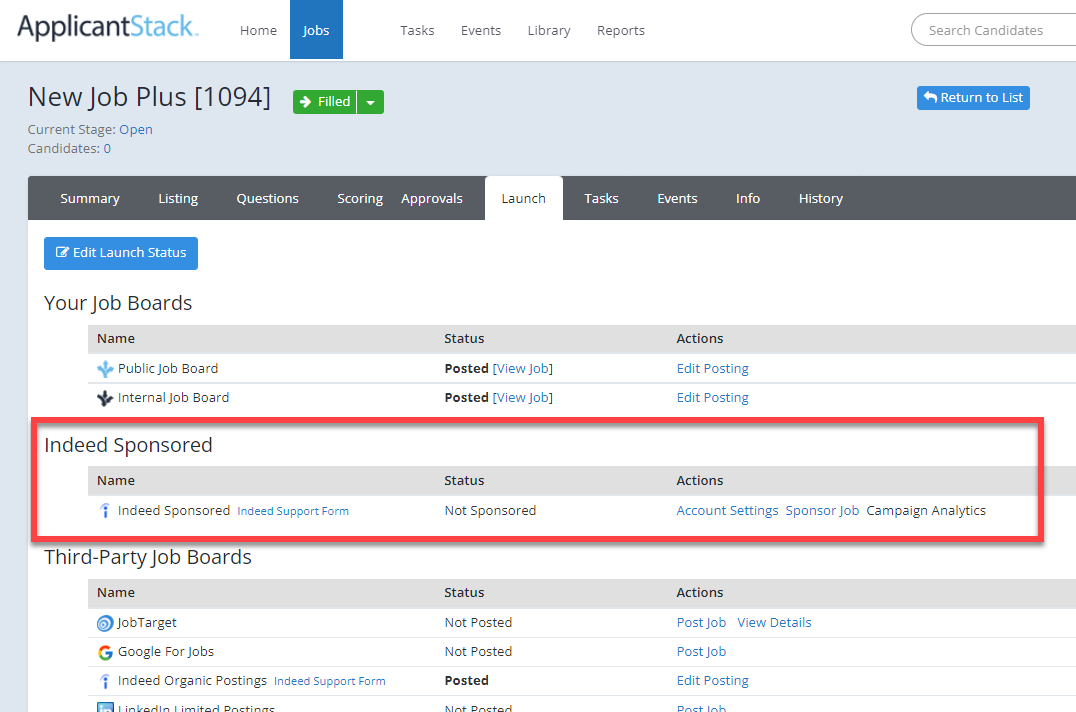Viewport: 1076px width, 712px height.
Task: Switch to the Questions tab
Action: [x=267, y=198]
